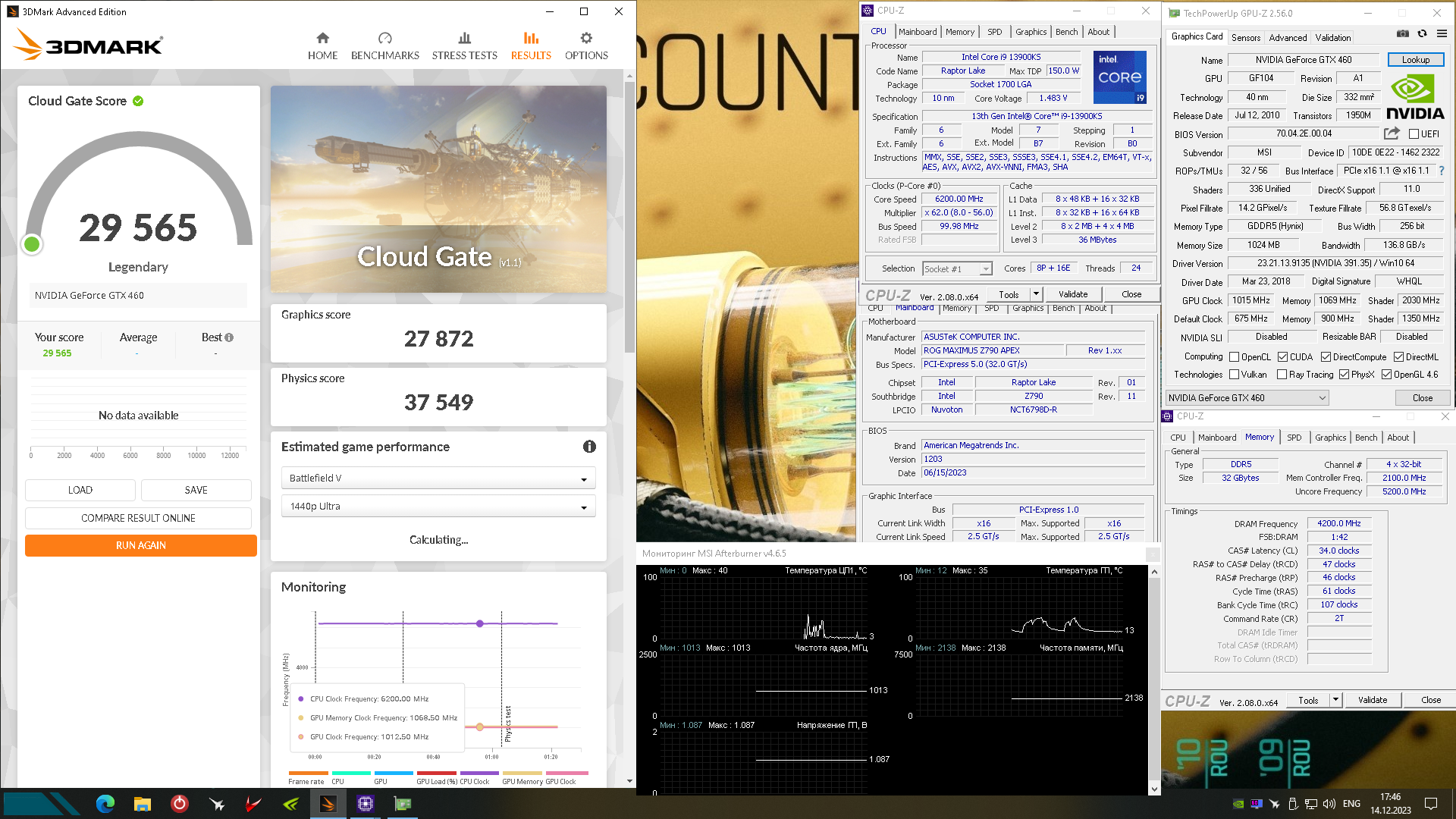Open Microsoft Edge from the taskbar

tap(105, 804)
